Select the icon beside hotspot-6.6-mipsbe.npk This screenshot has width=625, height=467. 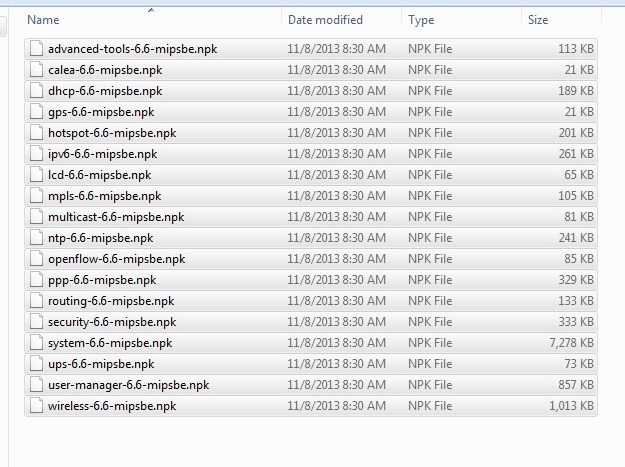pyautogui.click(x=37, y=133)
